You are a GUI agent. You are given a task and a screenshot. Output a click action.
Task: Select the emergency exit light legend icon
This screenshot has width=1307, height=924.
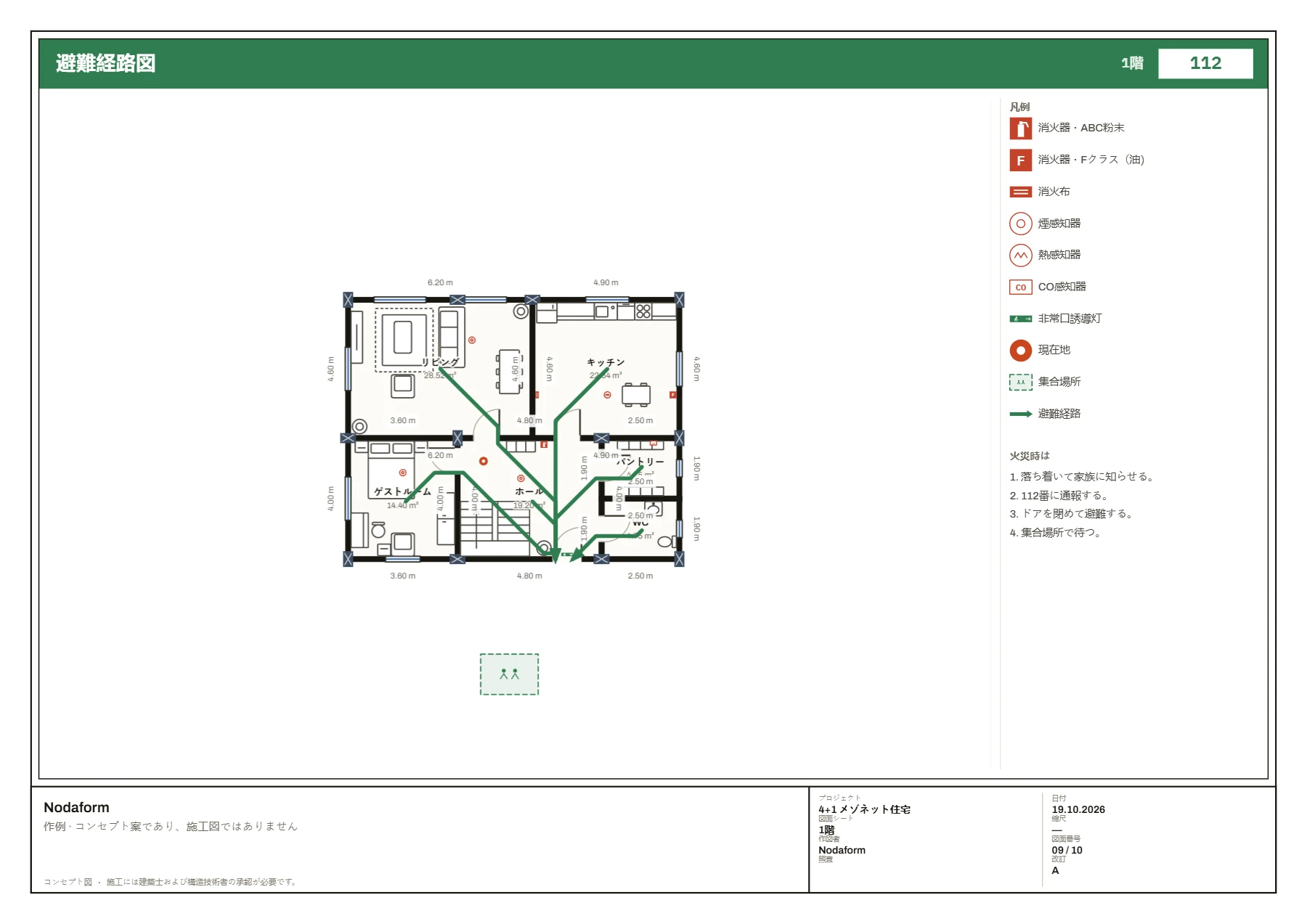(1020, 319)
